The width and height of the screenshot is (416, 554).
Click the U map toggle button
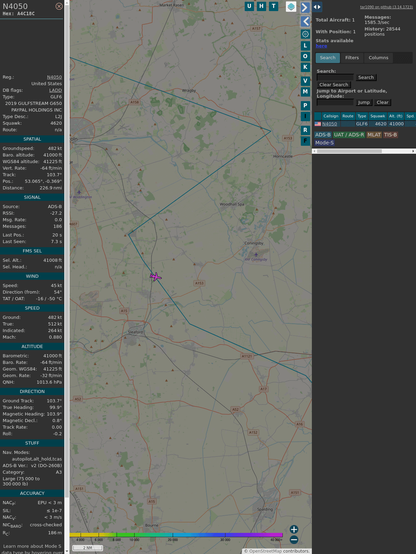[249, 6]
